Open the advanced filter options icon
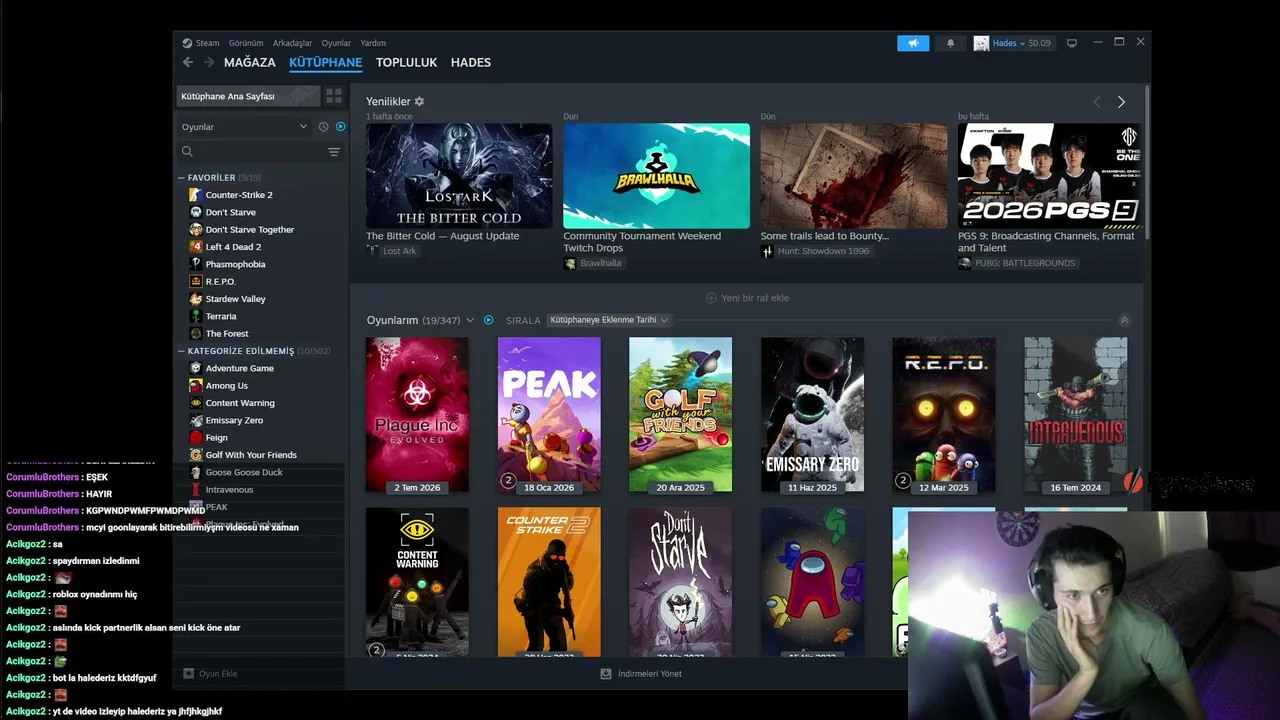Viewport: 1280px width, 720px height. pyautogui.click(x=334, y=152)
